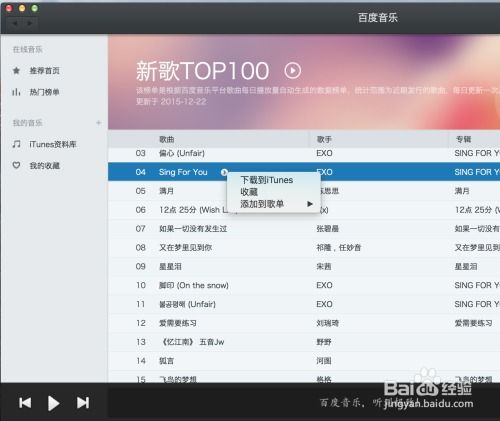Select song 又在梦里见到你
Image resolution: width=500 pixels, height=421 pixels.
[x=185, y=248]
